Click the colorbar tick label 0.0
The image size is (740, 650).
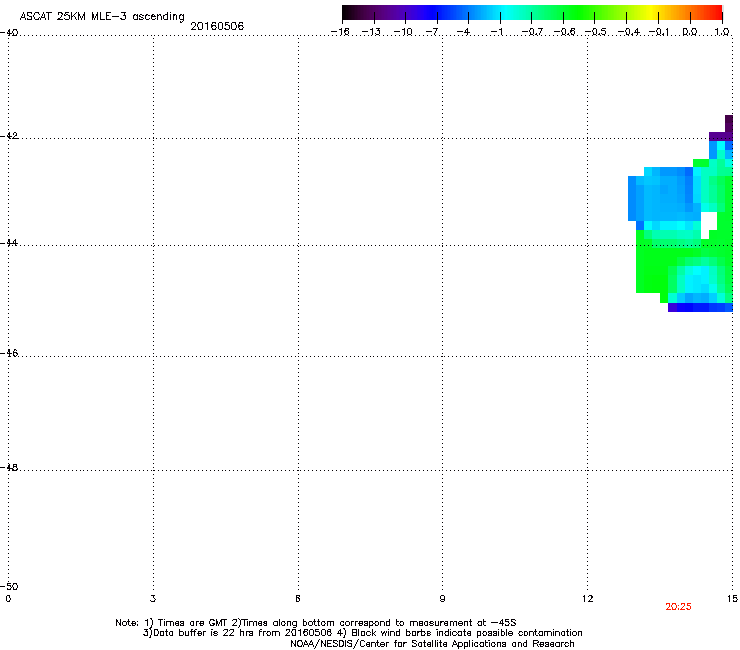[690, 32]
